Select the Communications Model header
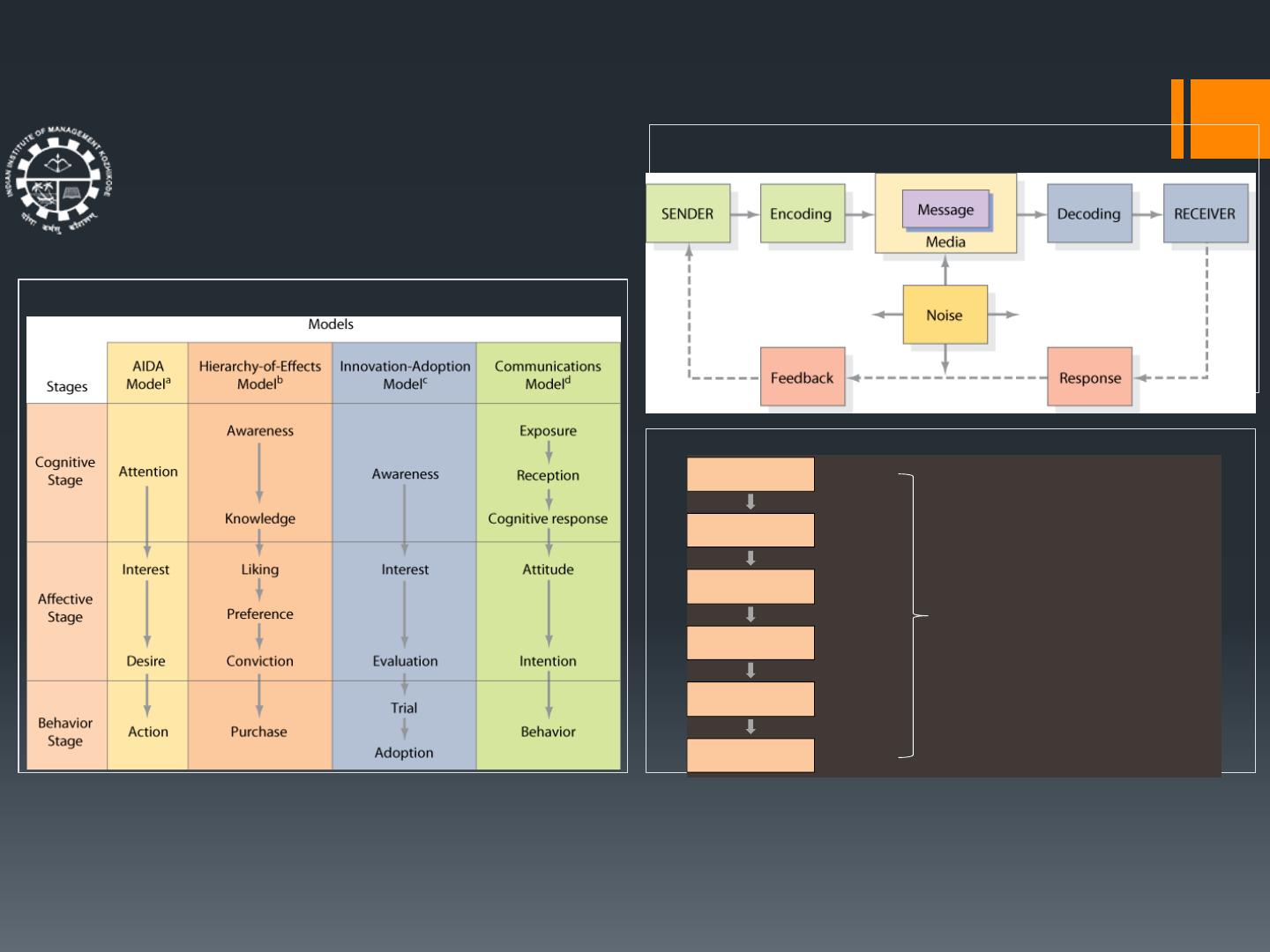1270x952 pixels. point(548,375)
